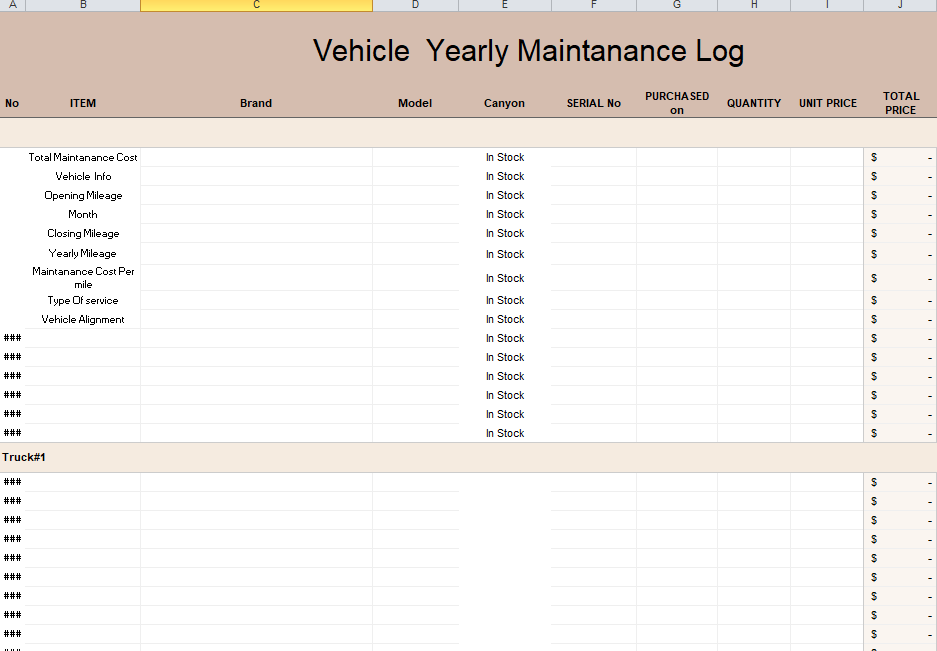Select the Maintanance Cost Per mile cell
Screen dimensions: 937x651
pyautogui.click(x=83, y=278)
